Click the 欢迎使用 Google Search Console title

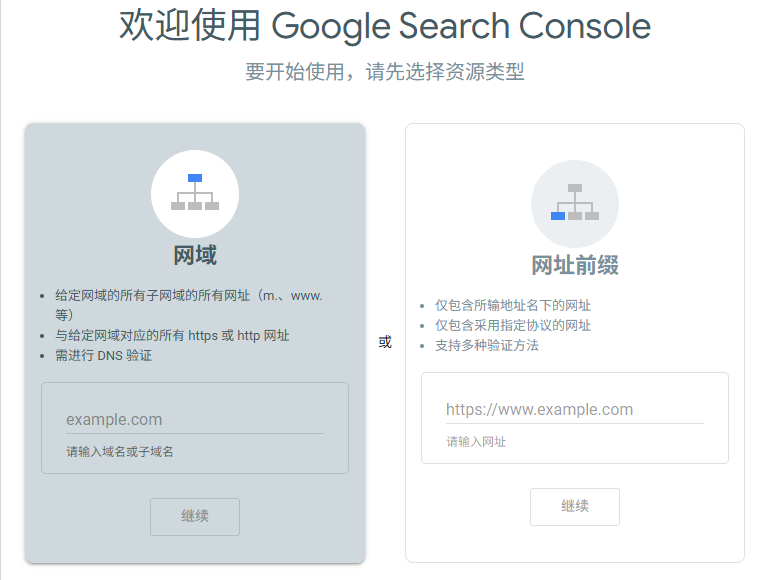385,26
